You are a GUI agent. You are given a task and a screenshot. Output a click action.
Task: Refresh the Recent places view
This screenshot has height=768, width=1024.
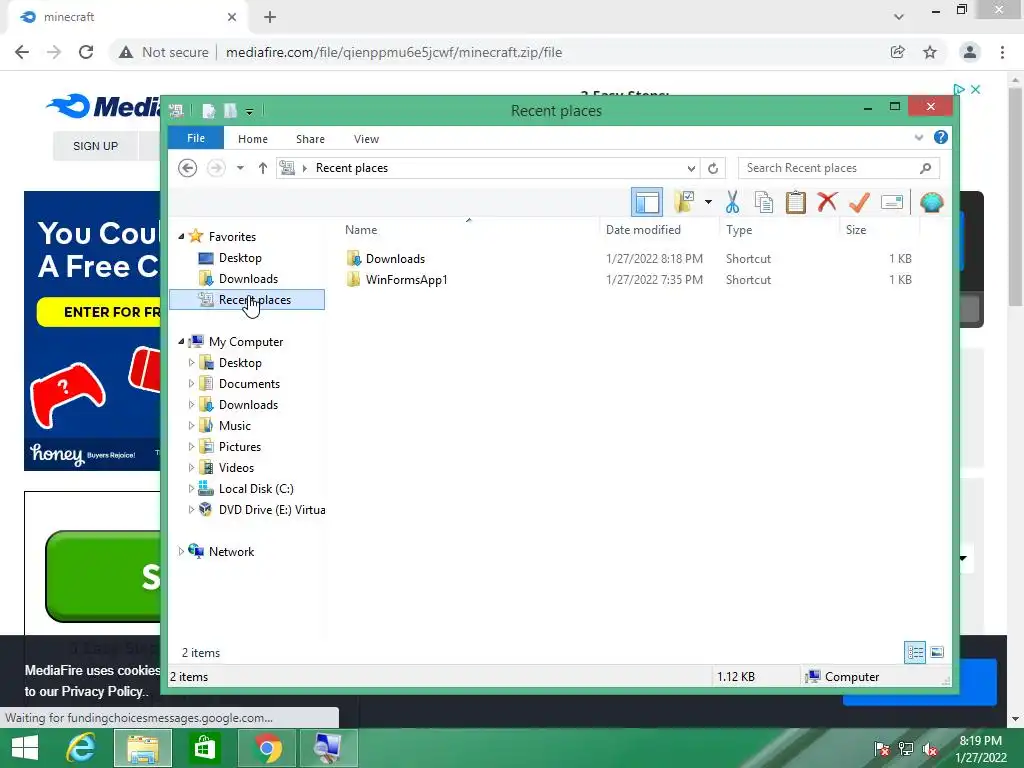[x=713, y=168]
